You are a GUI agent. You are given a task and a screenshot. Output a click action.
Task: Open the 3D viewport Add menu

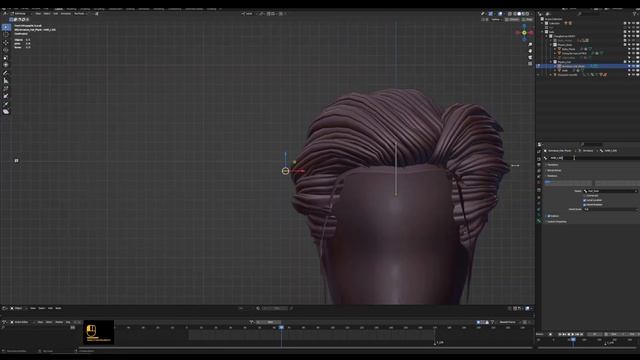(x=56, y=13)
